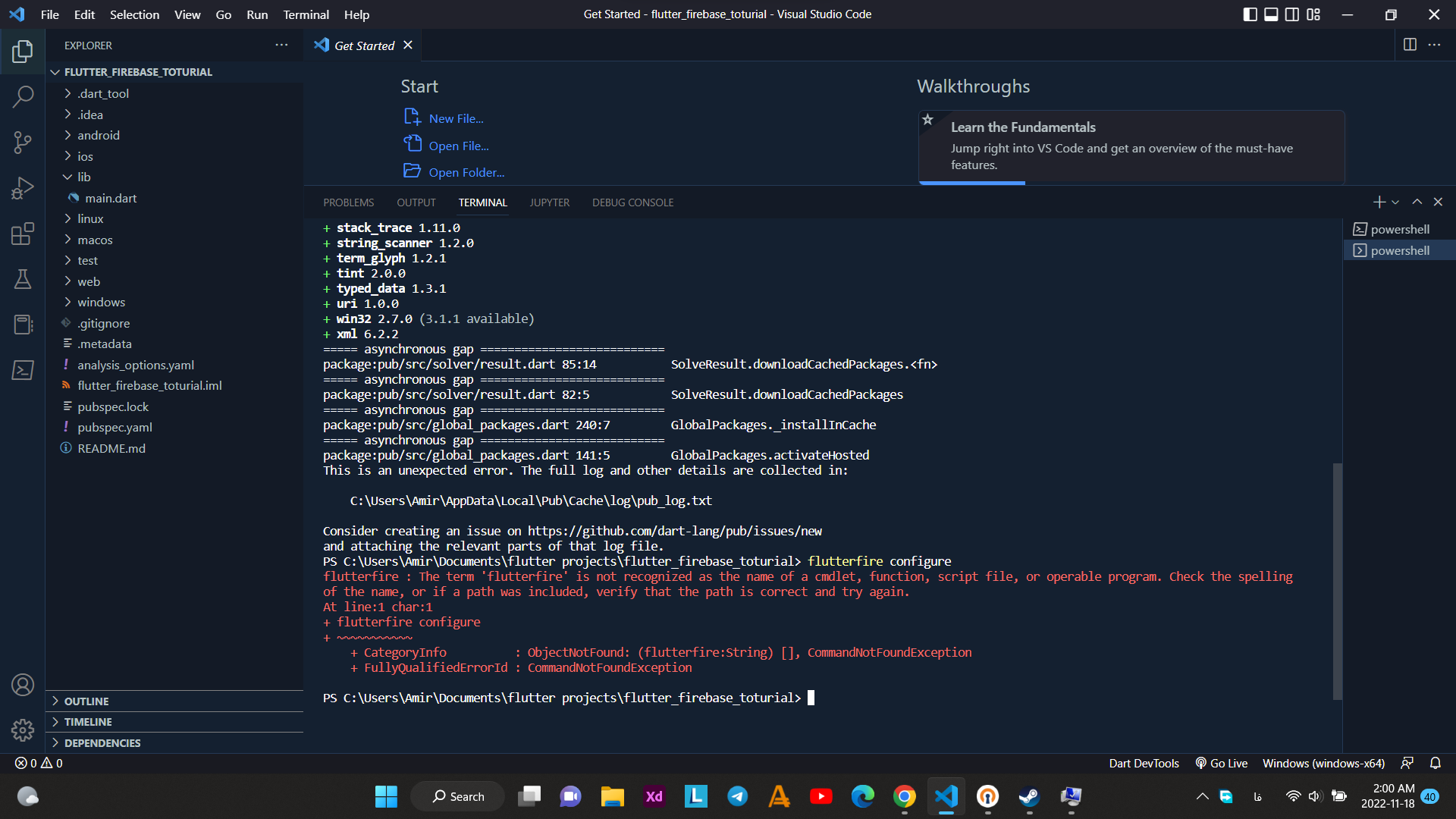Image resolution: width=1456 pixels, height=819 pixels.
Task: Open the Testing flask icon view
Action: (23, 279)
